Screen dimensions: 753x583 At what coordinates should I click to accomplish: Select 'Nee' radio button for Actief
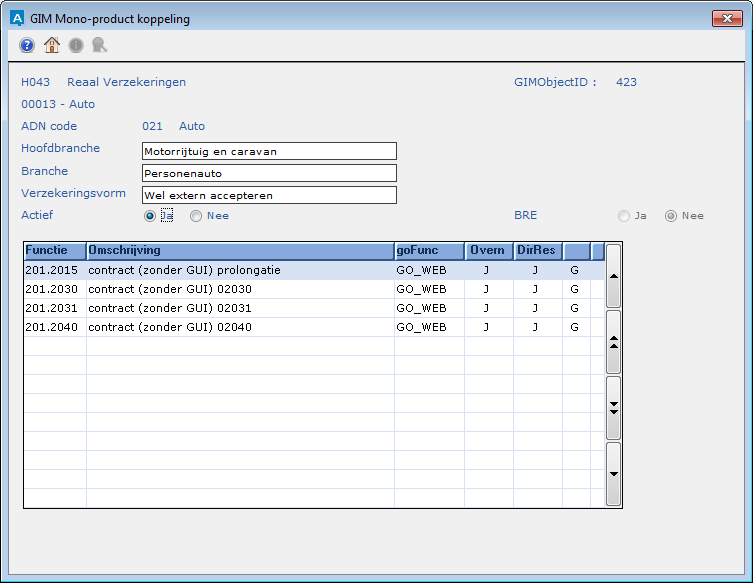pos(196,215)
